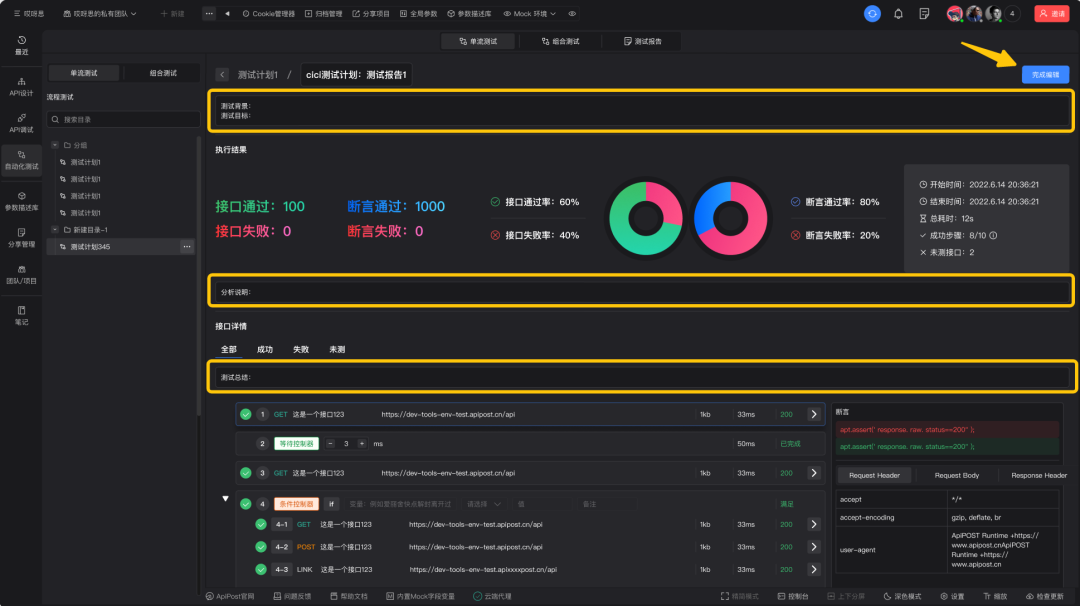Click the red 邀请 invite button

point(1052,14)
